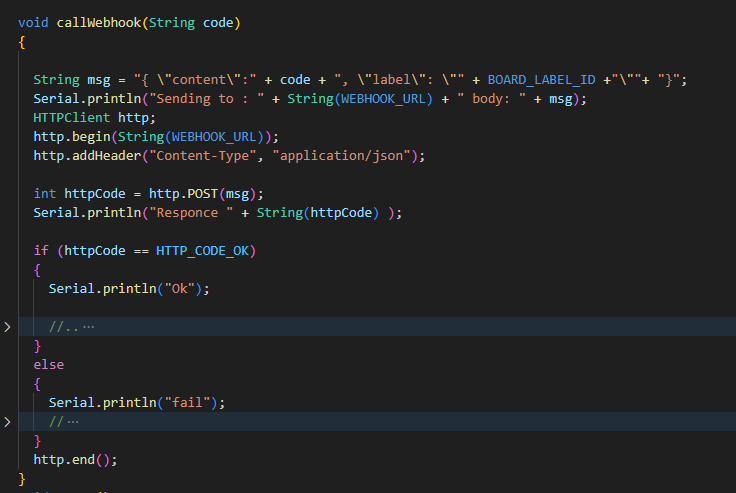Click the "Content-Type" string
The image size is (736, 493).
pos(202,155)
